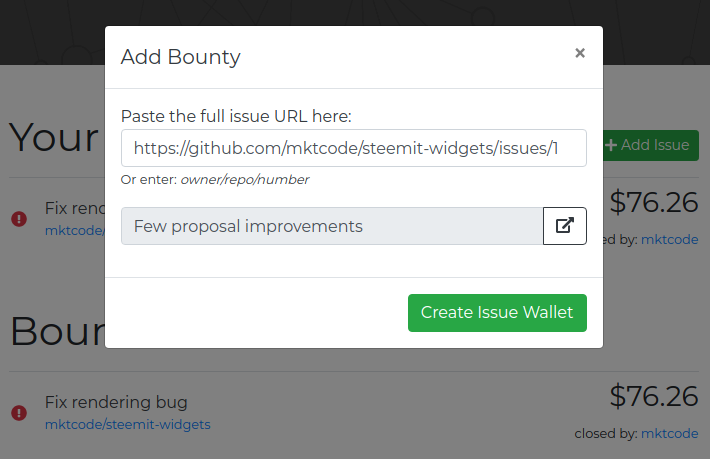The height and width of the screenshot is (459, 710).
Task: Open mktcode profile in closed by line
Action: point(669,434)
